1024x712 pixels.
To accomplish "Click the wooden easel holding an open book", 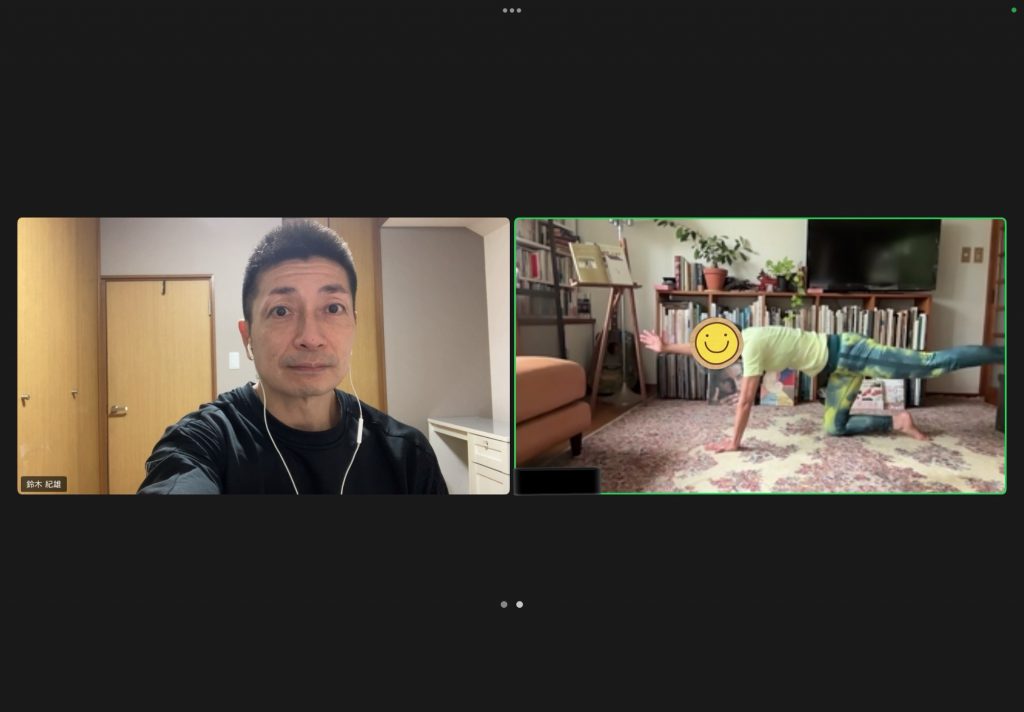I will point(612,310).
